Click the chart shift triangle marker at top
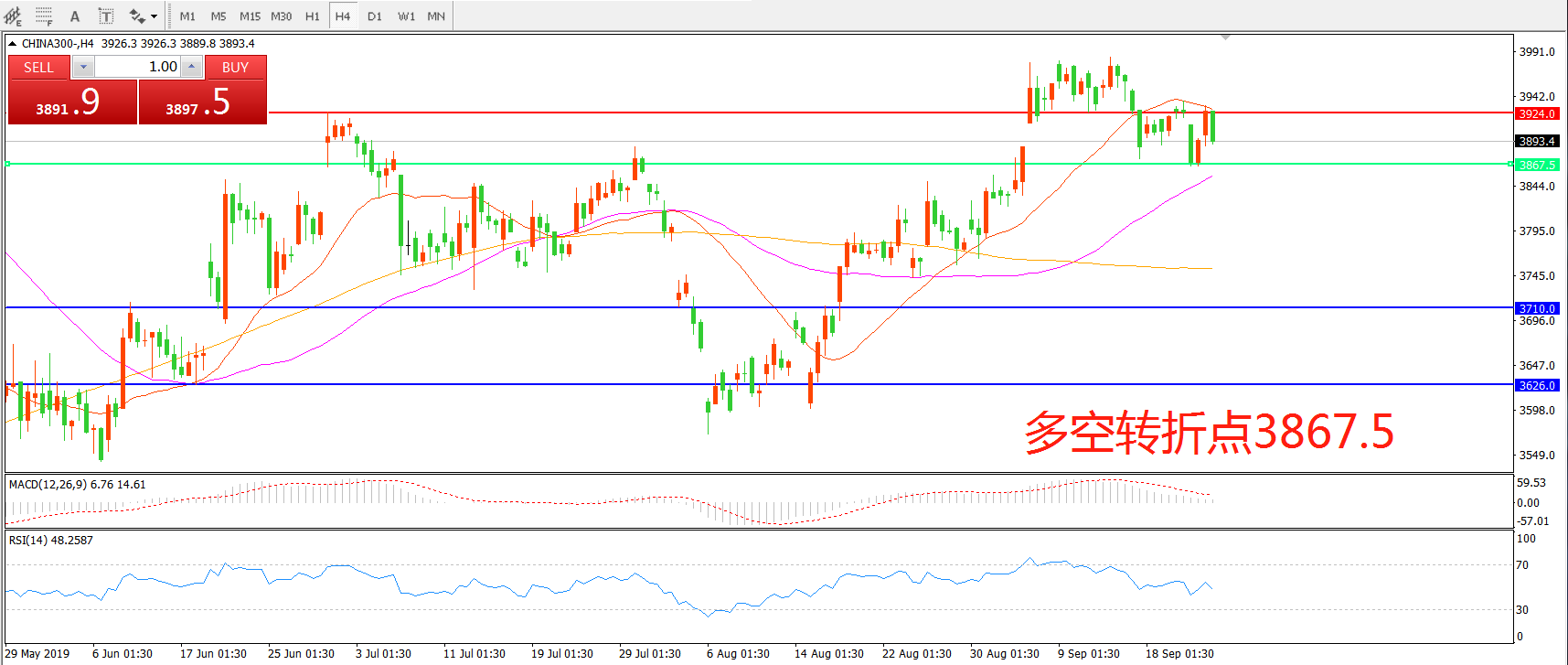The height and width of the screenshot is (665, 1568). [x=1225, y=38]
